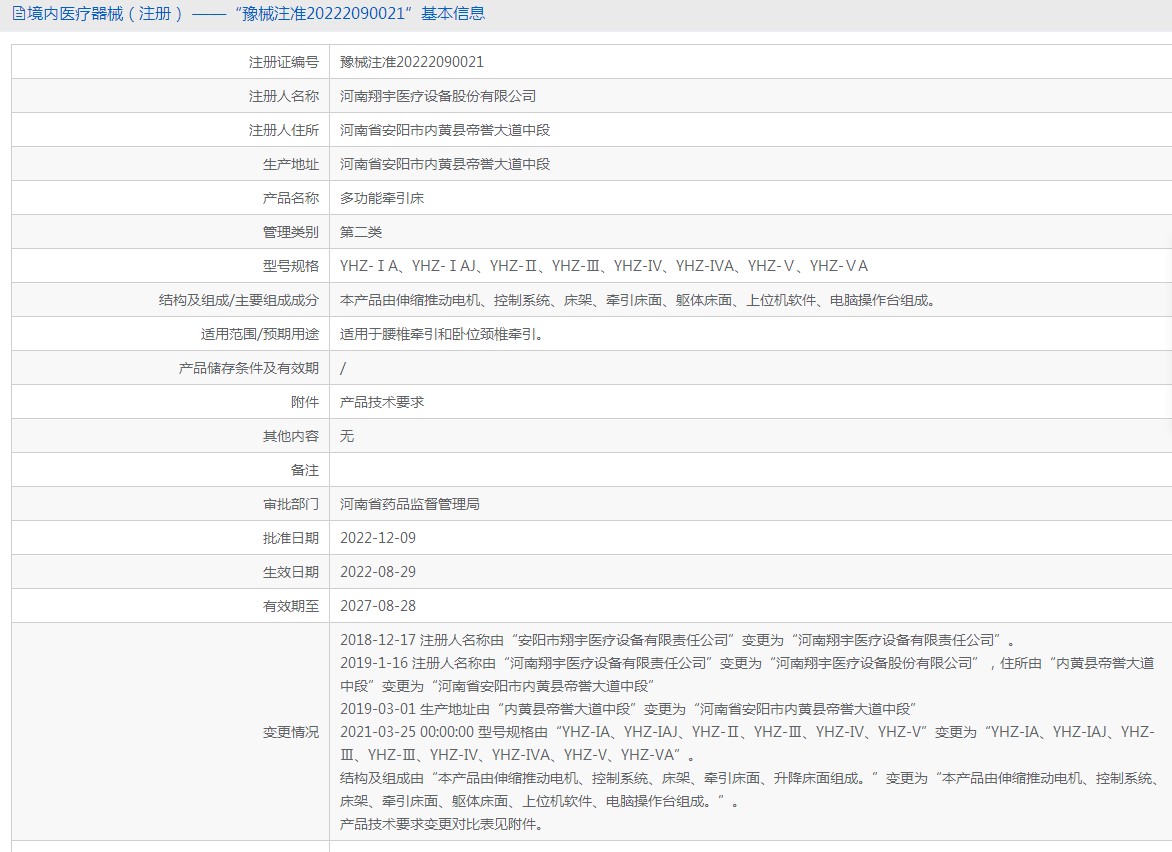The image size is (1172, 852).
Task: Click the label 其他内容
Action: tap(291, 436)
